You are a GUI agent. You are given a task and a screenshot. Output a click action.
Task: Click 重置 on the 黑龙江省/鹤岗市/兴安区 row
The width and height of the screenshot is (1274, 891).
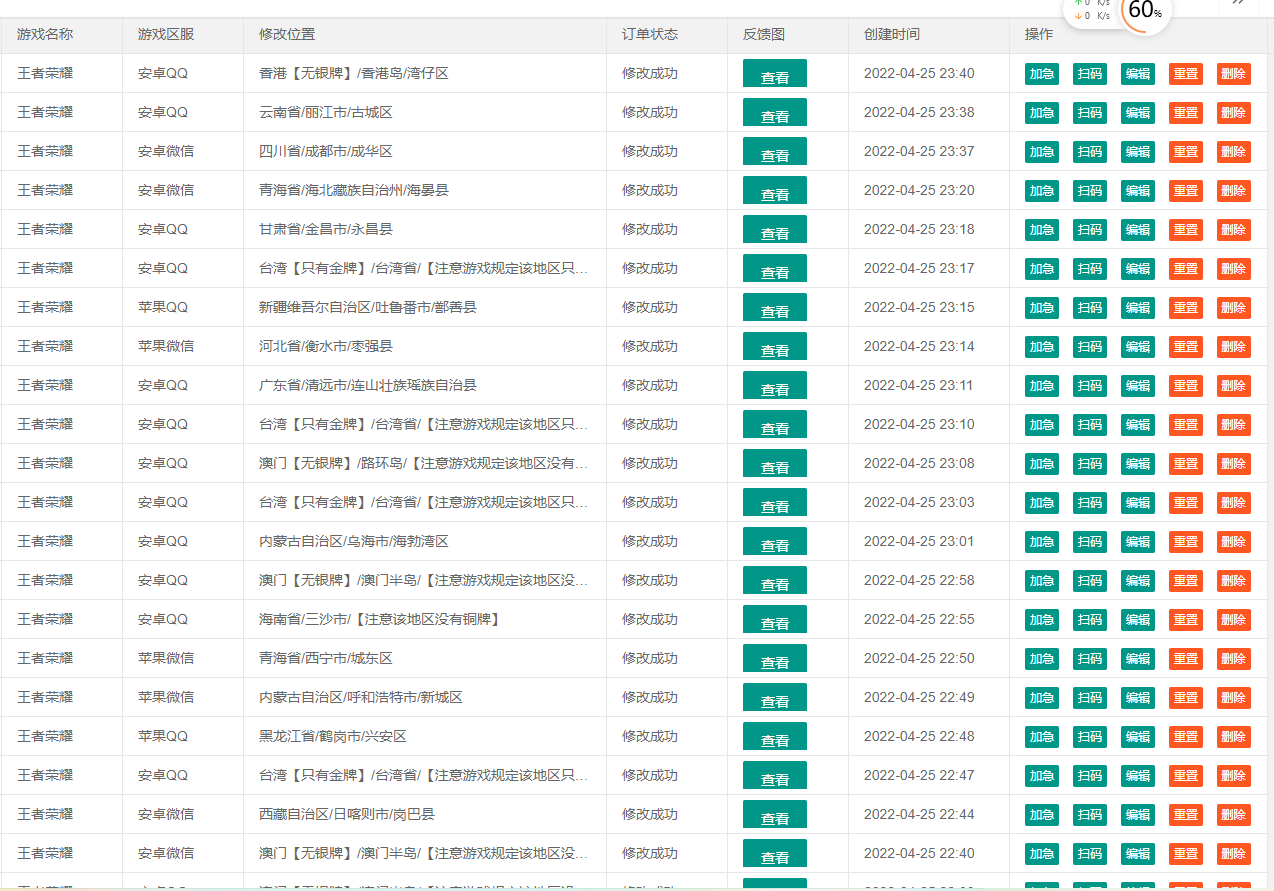pos(1185,737)
